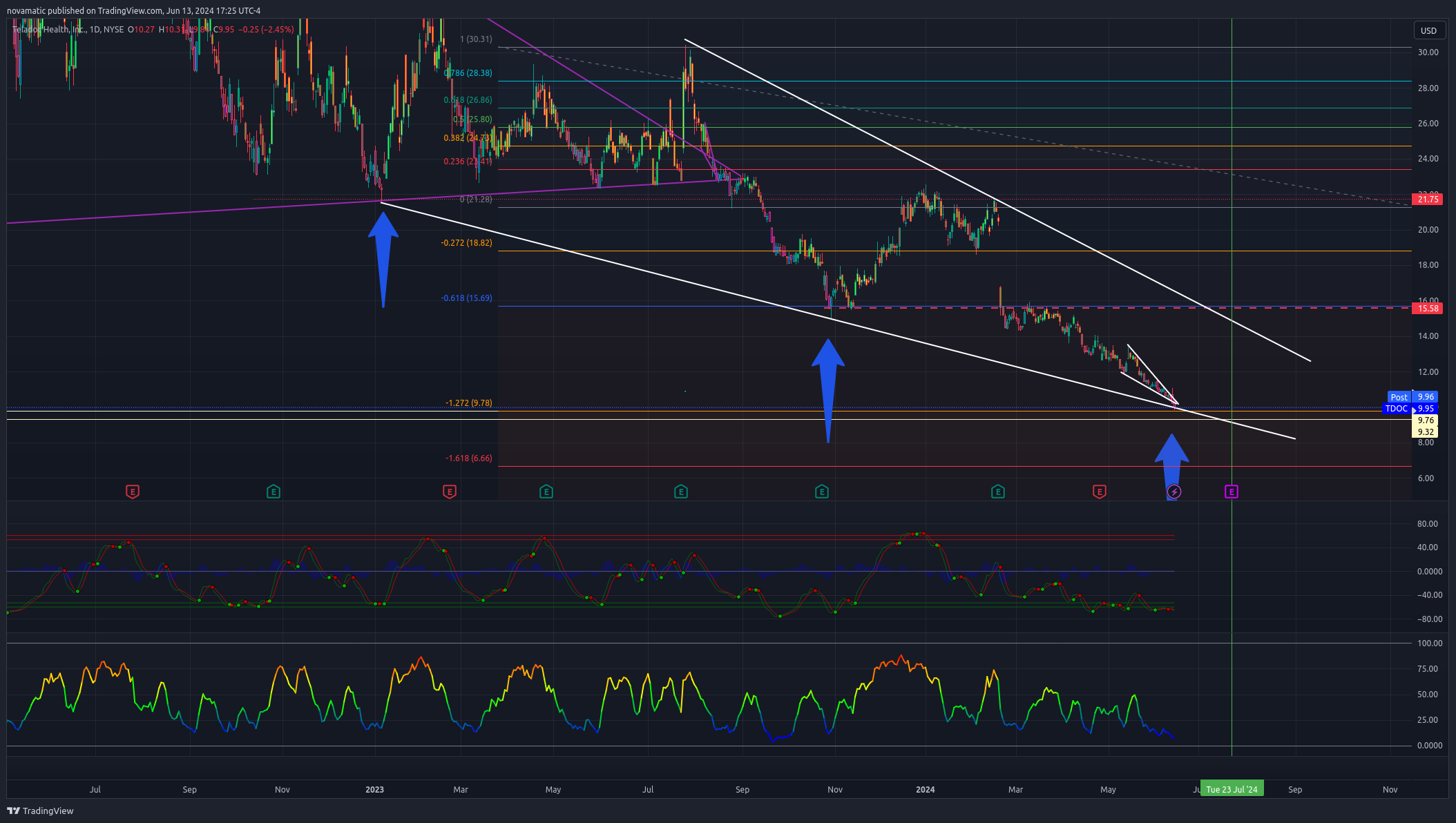Image resolution: width=1456 pixels, height=823 pixels.
Task: Click the red 15.58 price label
Action: point(1428,308)
